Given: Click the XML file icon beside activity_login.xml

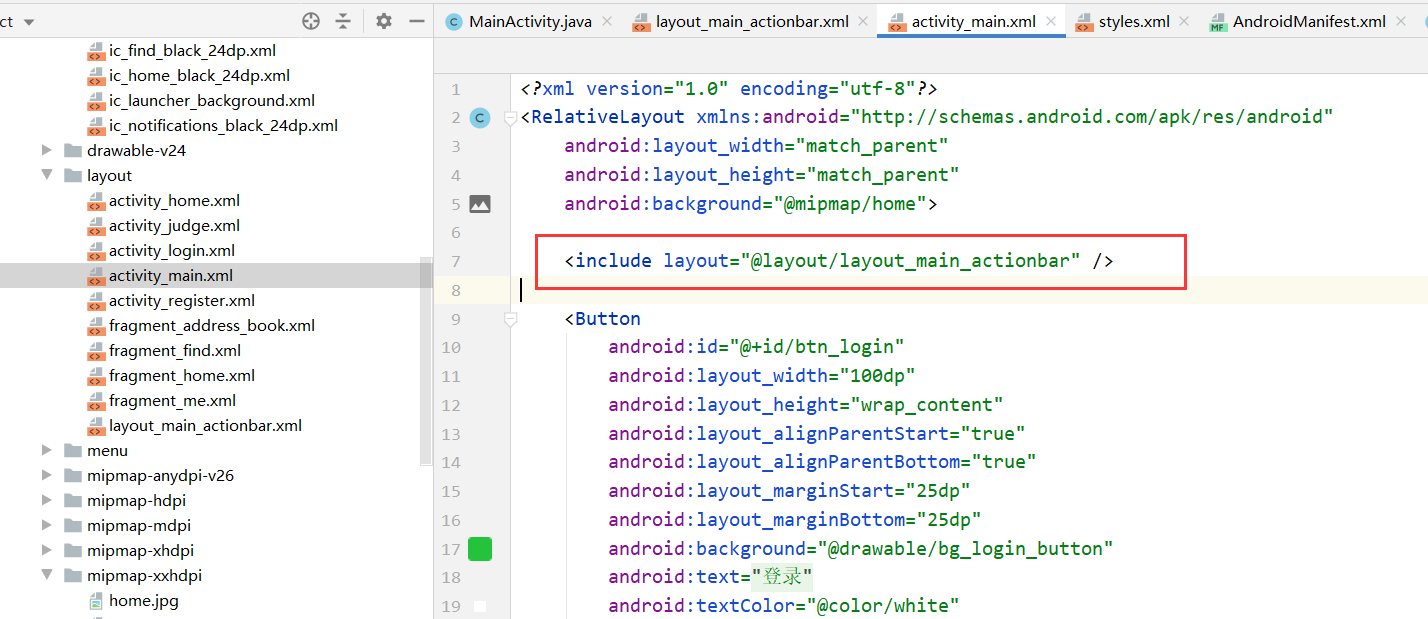Looking at the screenshot, I should pos(95,250).
